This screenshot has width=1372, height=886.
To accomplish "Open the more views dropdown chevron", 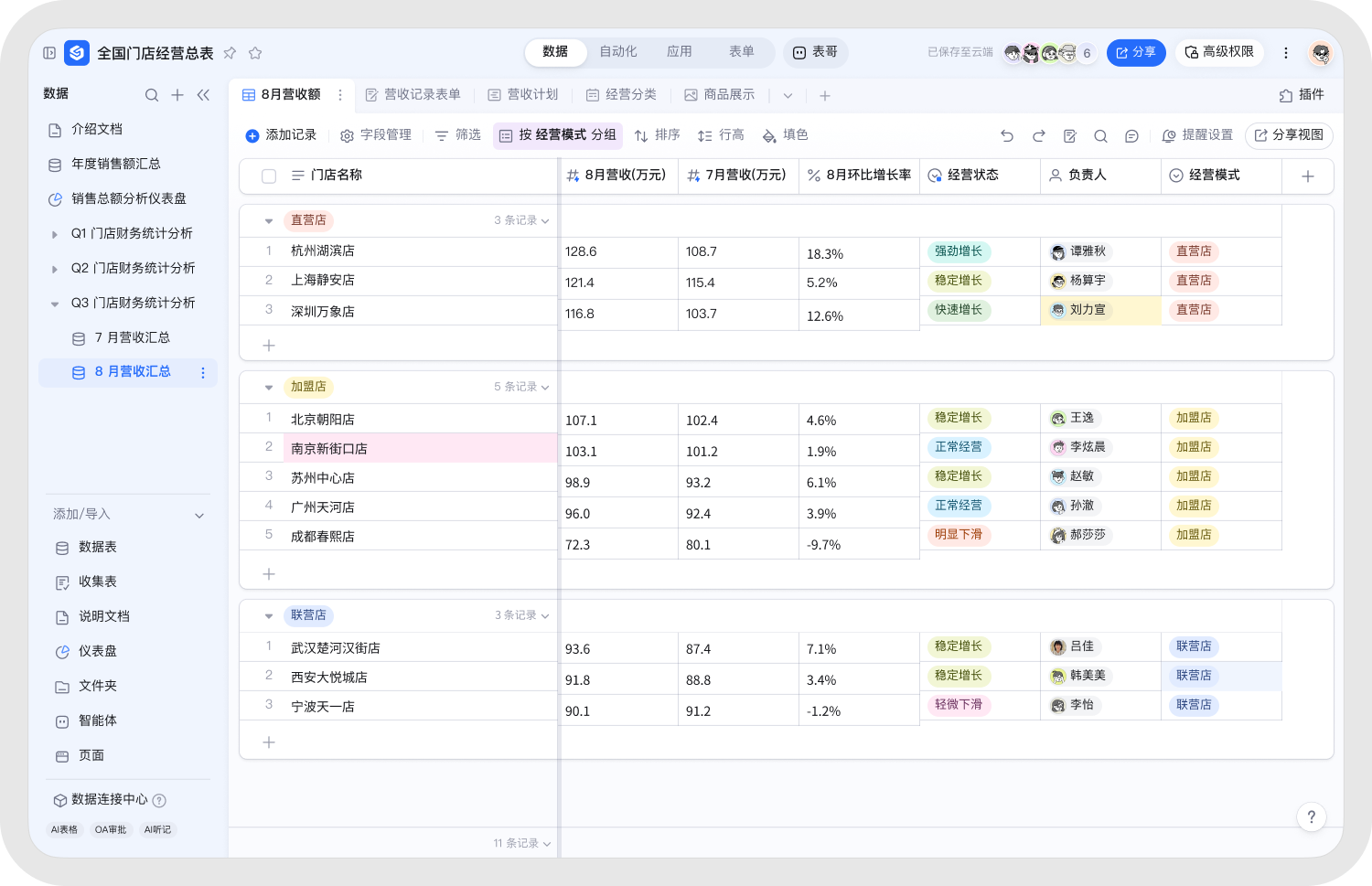I will pyautogui.click(x=788, y=95).
